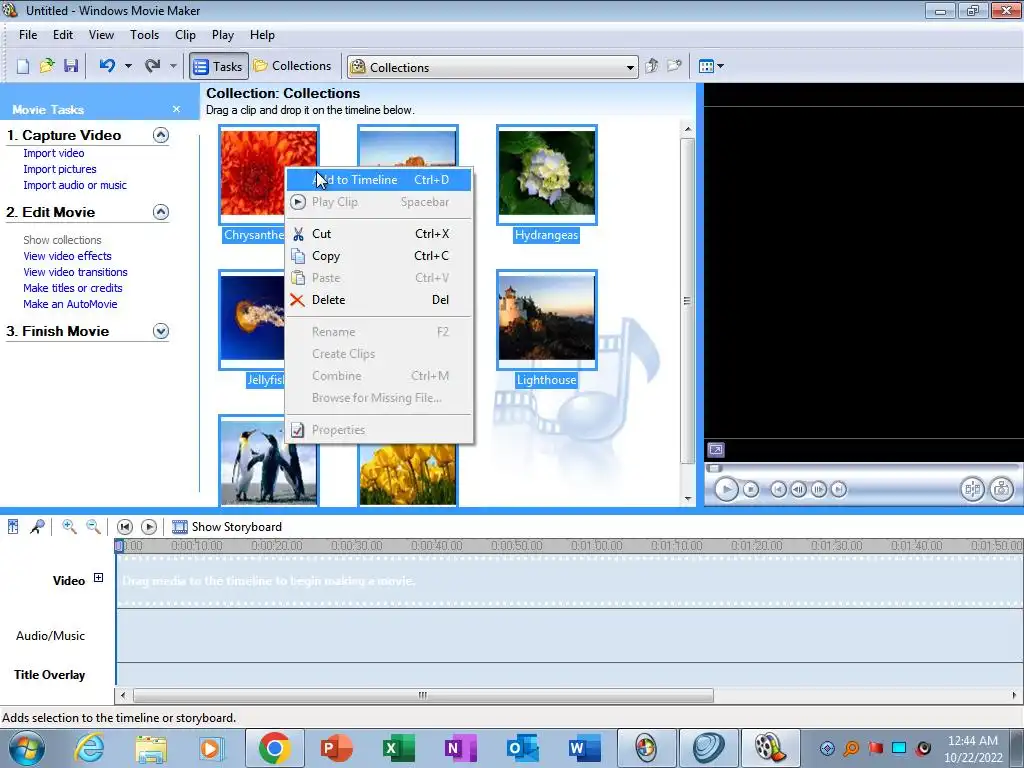Viewport: 1024px width, 768px height.
Task: Open the Undo history dropdown arrow
Action: (x=128, y=66)
